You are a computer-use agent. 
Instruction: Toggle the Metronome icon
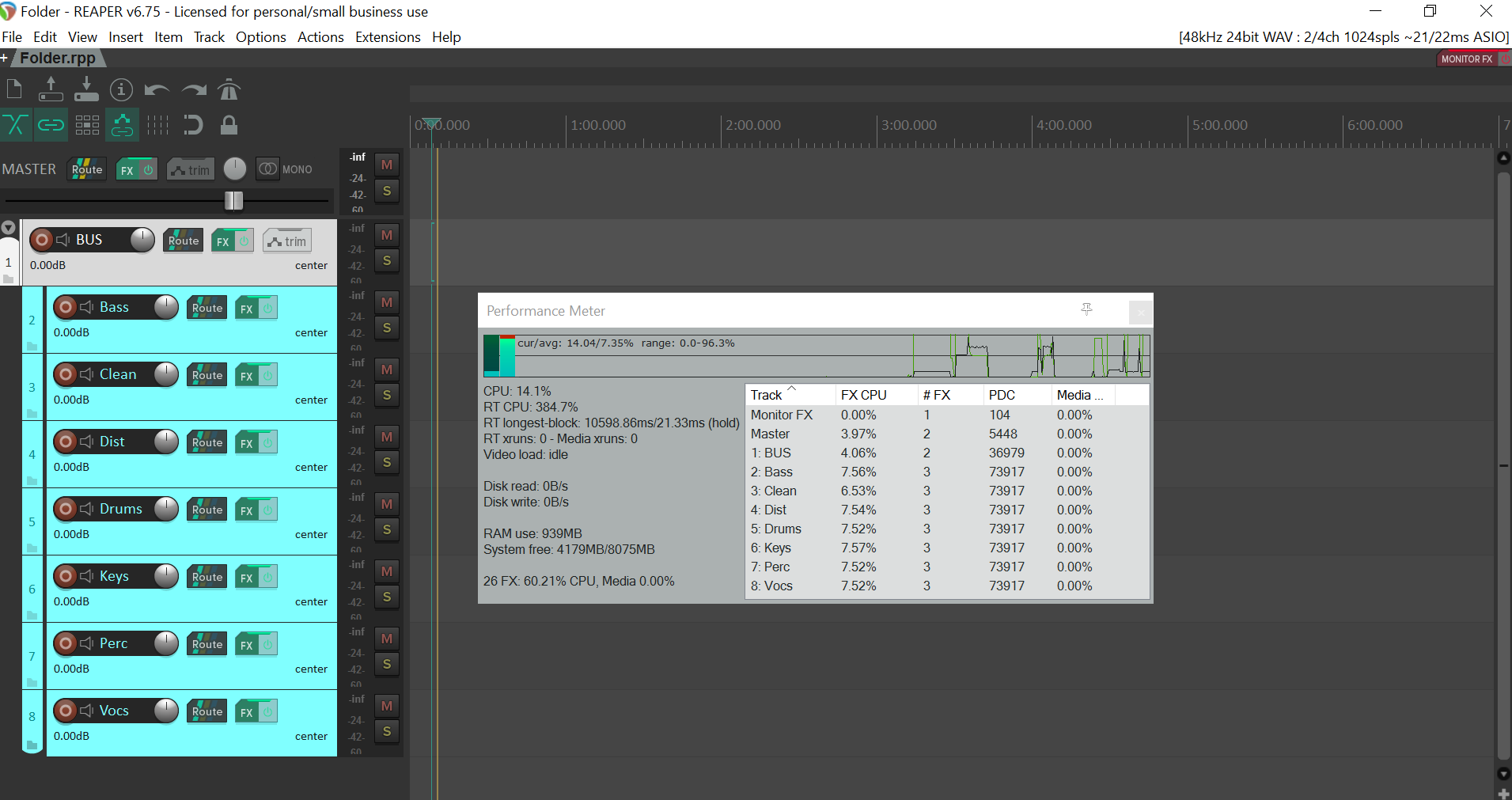(229, 89)
